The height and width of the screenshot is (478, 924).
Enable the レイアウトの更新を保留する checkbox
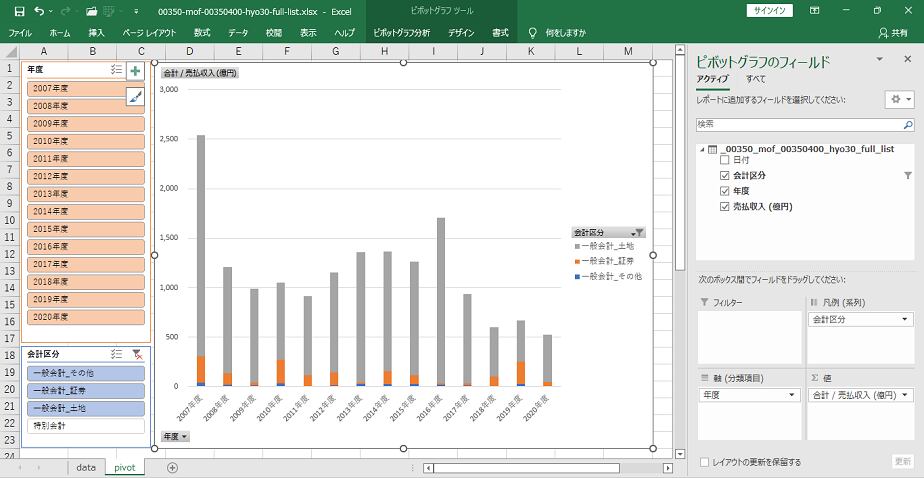(x=706, y=462)
